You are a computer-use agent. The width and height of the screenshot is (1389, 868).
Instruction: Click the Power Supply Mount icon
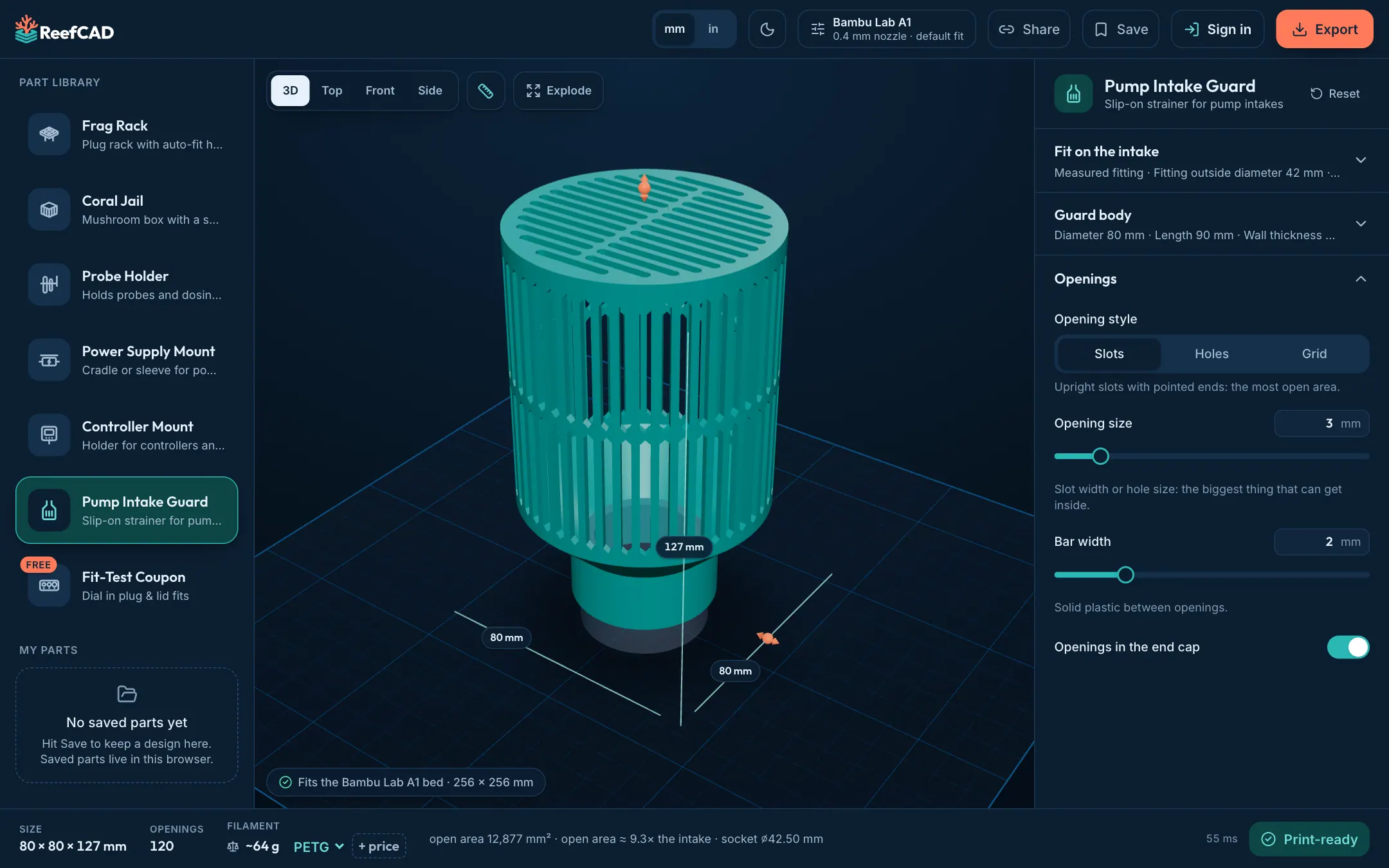point(49,359)
